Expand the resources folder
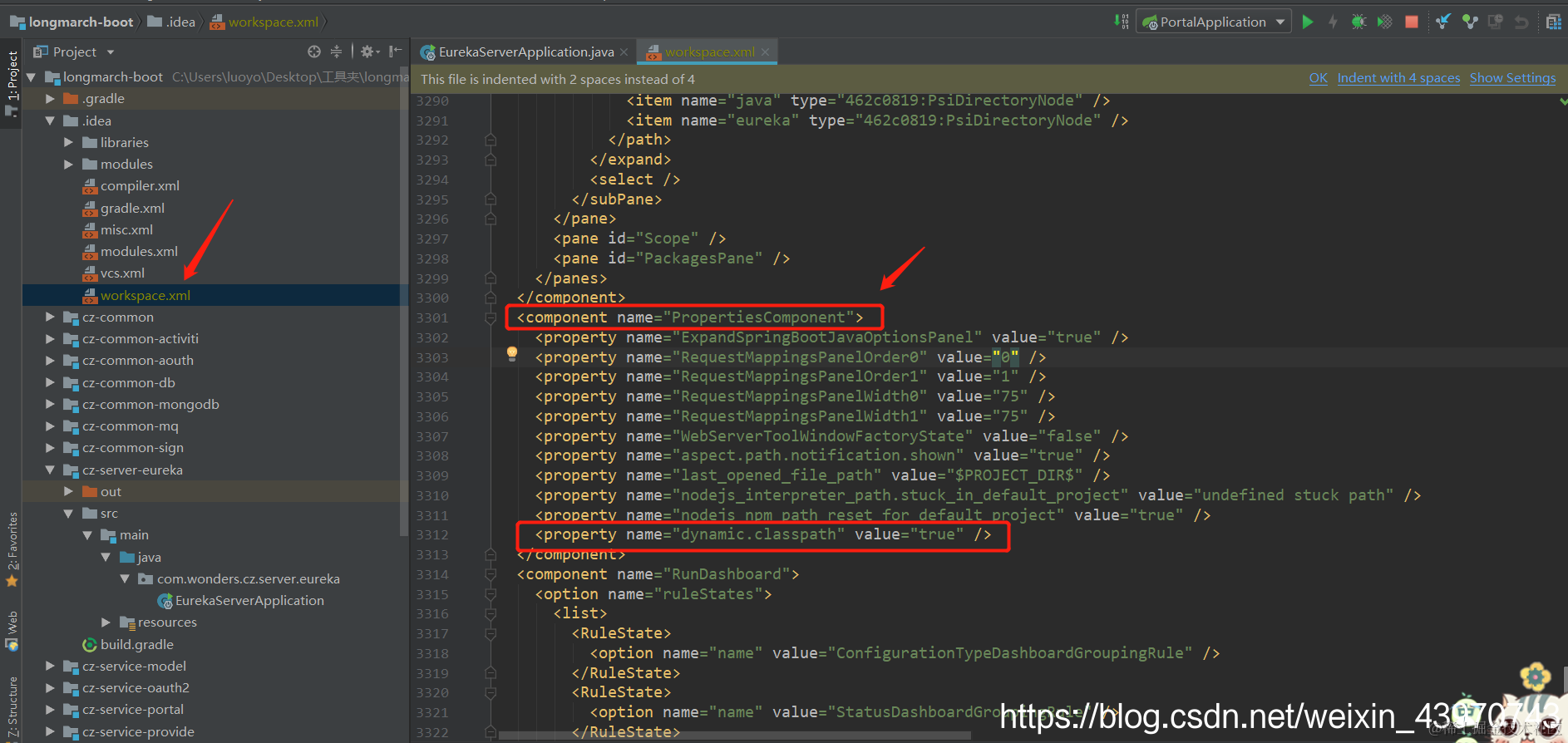Screen dimensions: 1568x743 click(106, 622)
